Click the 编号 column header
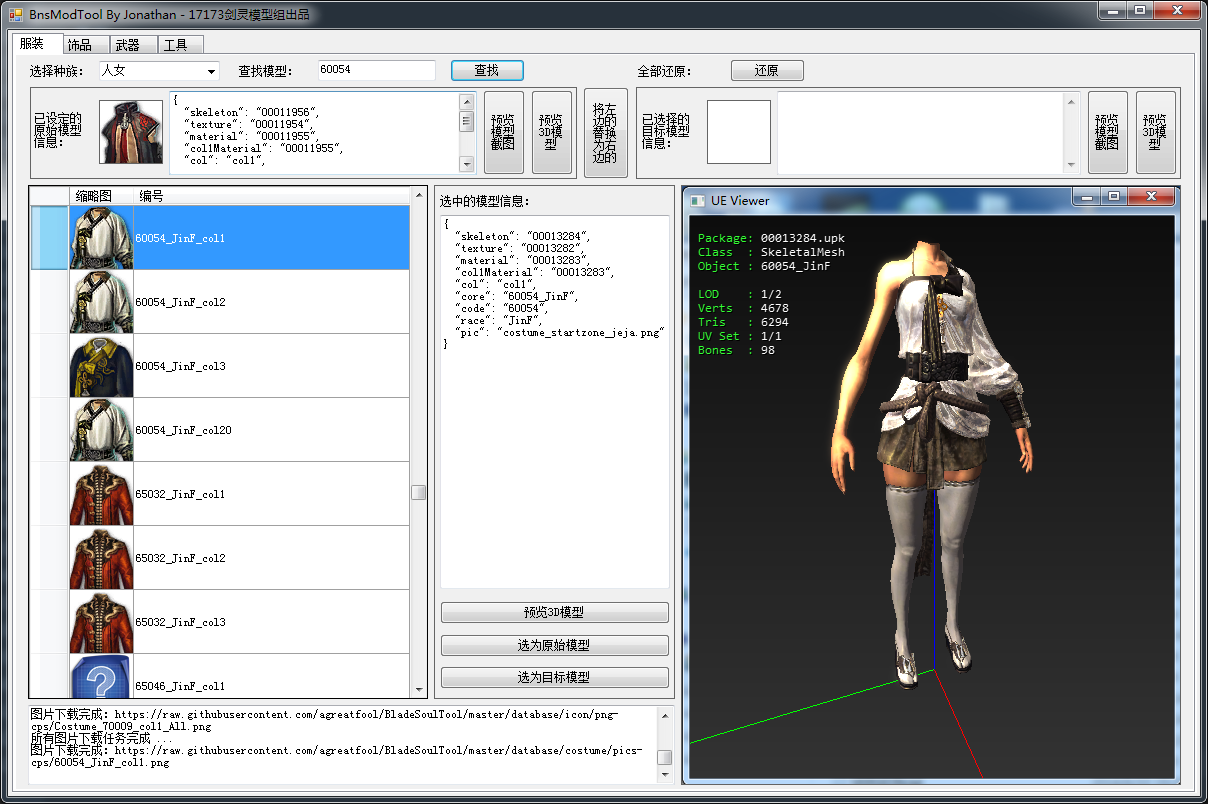This screenshot has width=1208, height=804. 272,196
